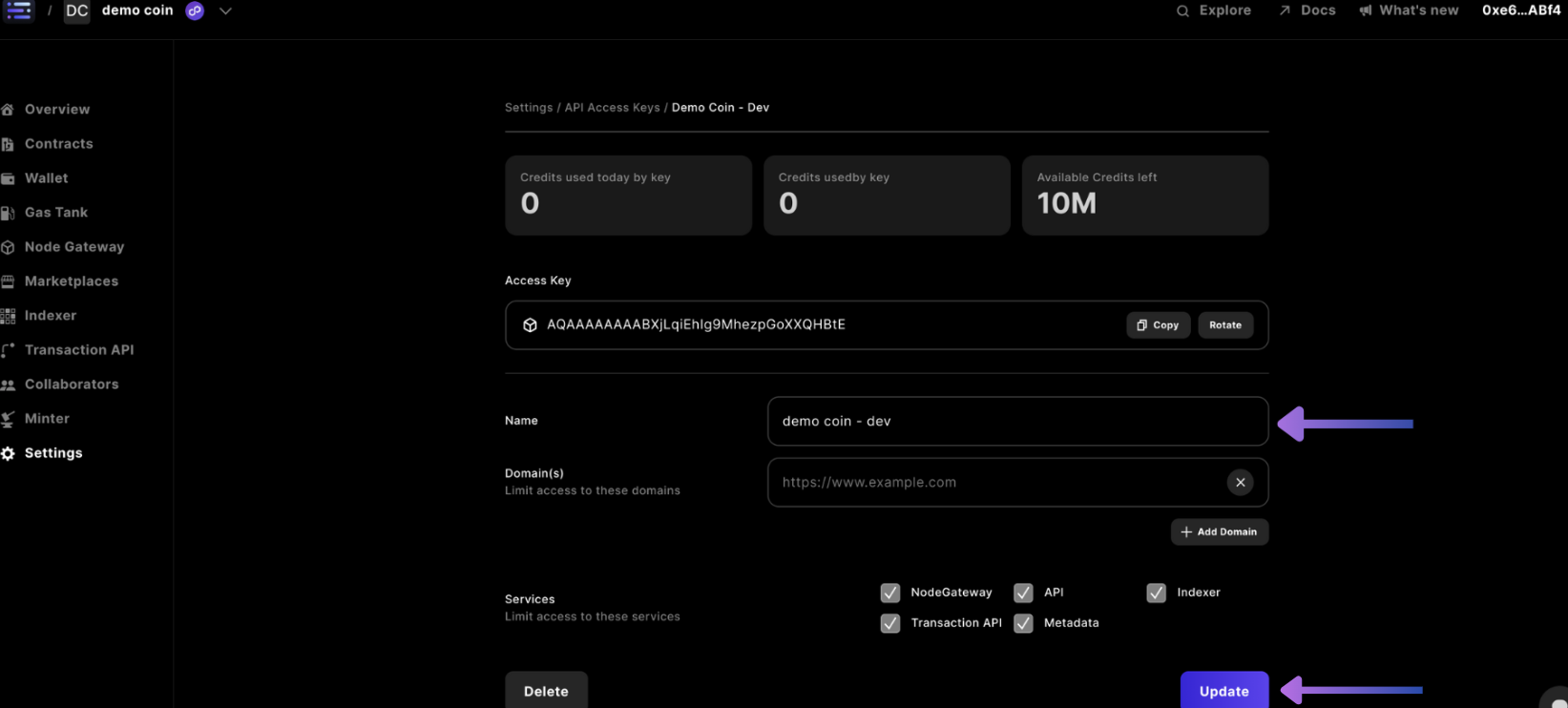
Task: Rotate the access key
Action: point(1224,325)
